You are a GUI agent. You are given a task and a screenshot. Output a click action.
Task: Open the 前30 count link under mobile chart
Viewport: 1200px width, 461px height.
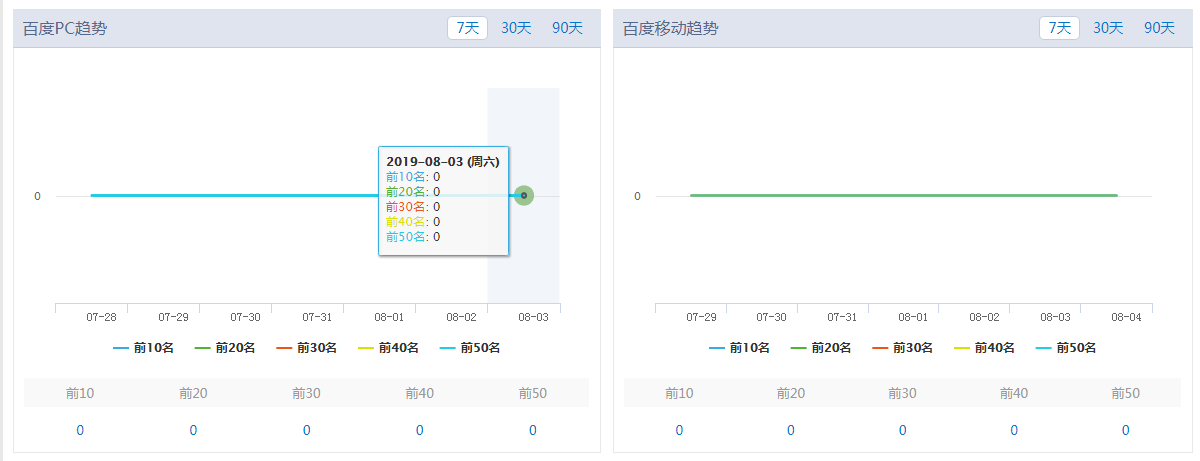[x=902, y=430]
